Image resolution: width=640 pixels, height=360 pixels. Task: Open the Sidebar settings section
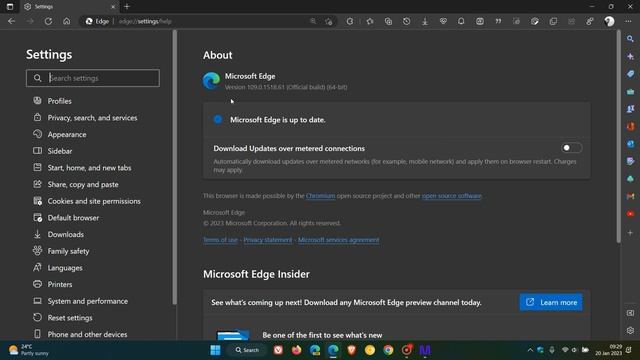click(x=60, y=151)
